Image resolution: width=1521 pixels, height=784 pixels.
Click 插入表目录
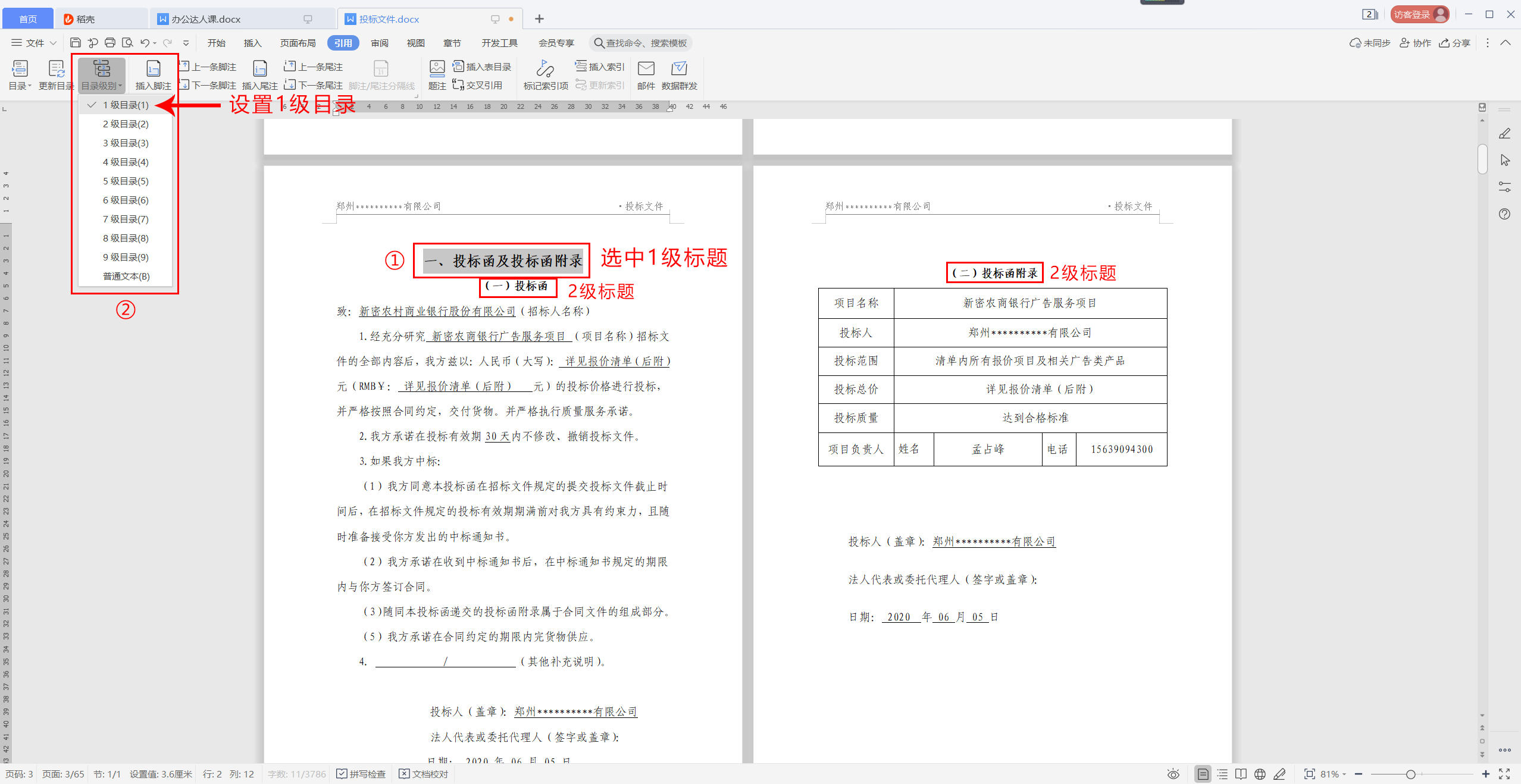(482, 67)
